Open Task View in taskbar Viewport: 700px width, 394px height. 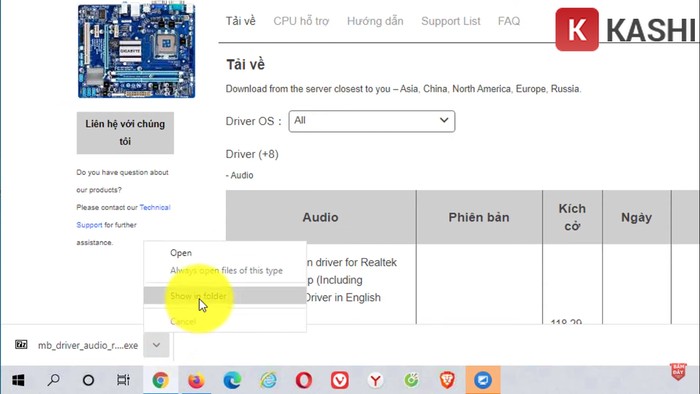click(x=123, y=380)
